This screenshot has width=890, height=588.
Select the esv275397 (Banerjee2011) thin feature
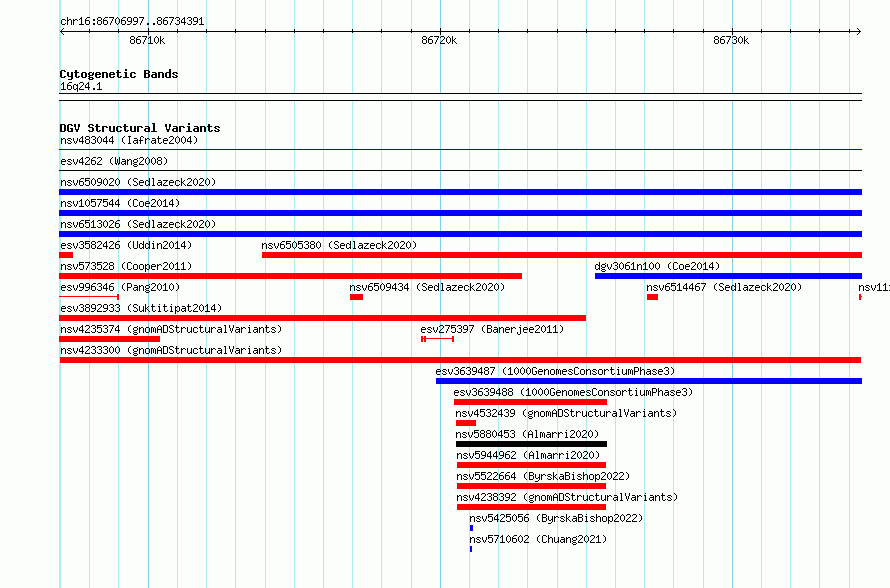[438, 339]
